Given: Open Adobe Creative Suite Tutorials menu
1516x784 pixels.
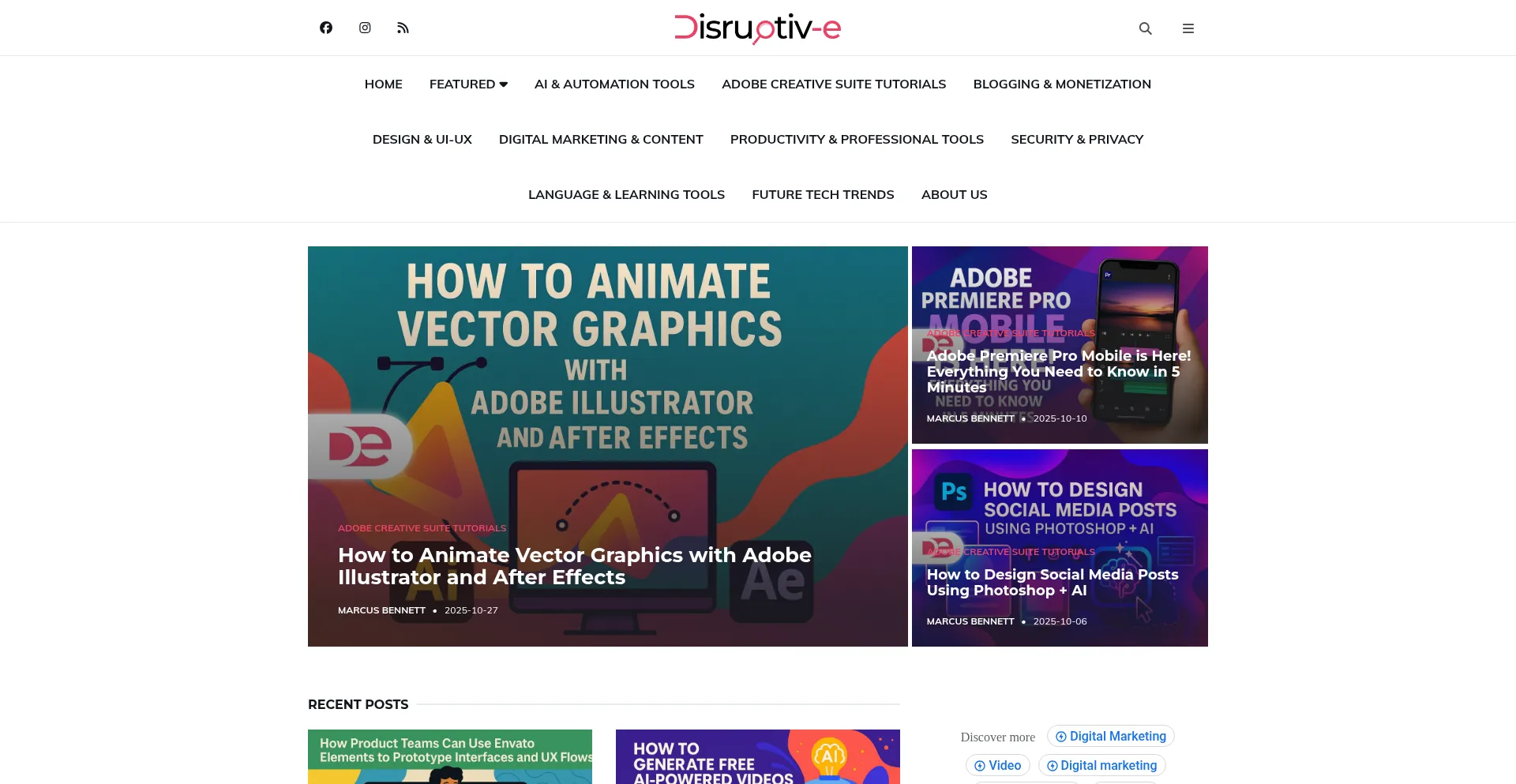Looking at the screenshot, I should click(x=833, y=84).
